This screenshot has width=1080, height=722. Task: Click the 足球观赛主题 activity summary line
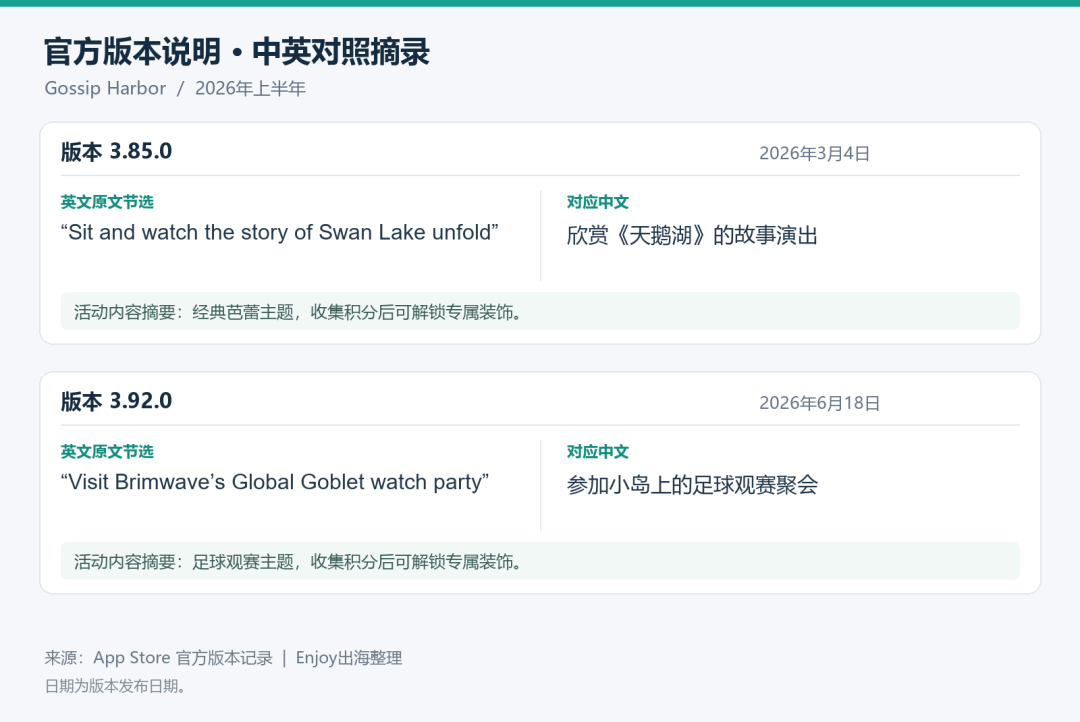[x=540, y=561]
